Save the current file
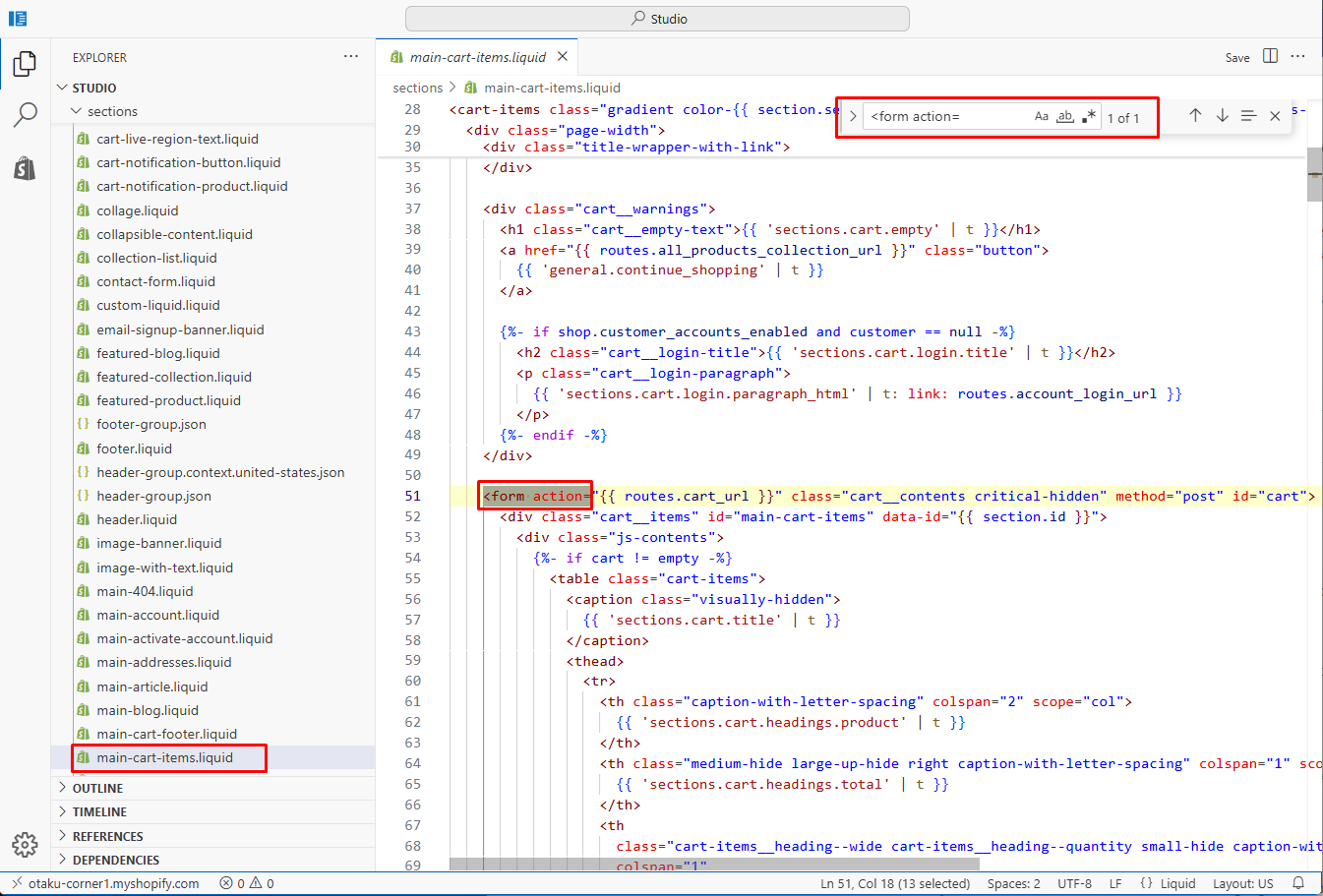 [1237, 57]
